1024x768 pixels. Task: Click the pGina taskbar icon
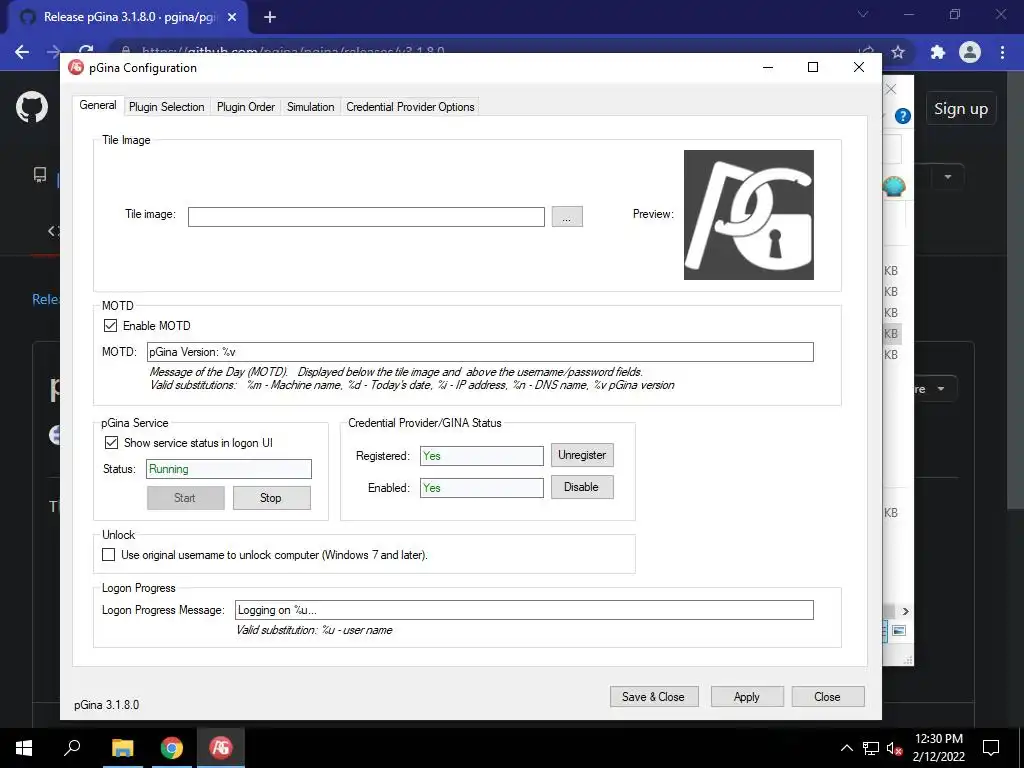221,748
